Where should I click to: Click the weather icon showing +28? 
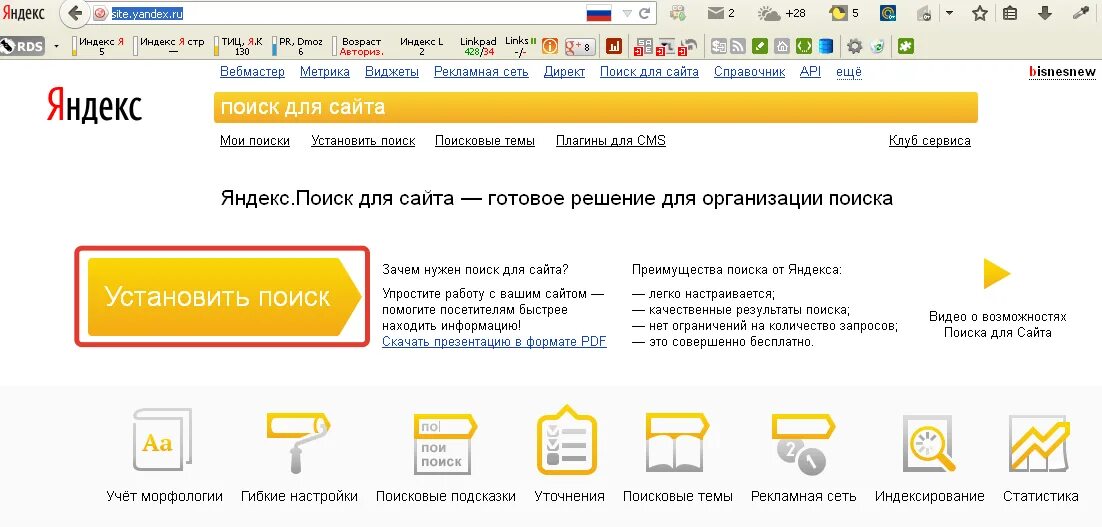tap(782, 13)
